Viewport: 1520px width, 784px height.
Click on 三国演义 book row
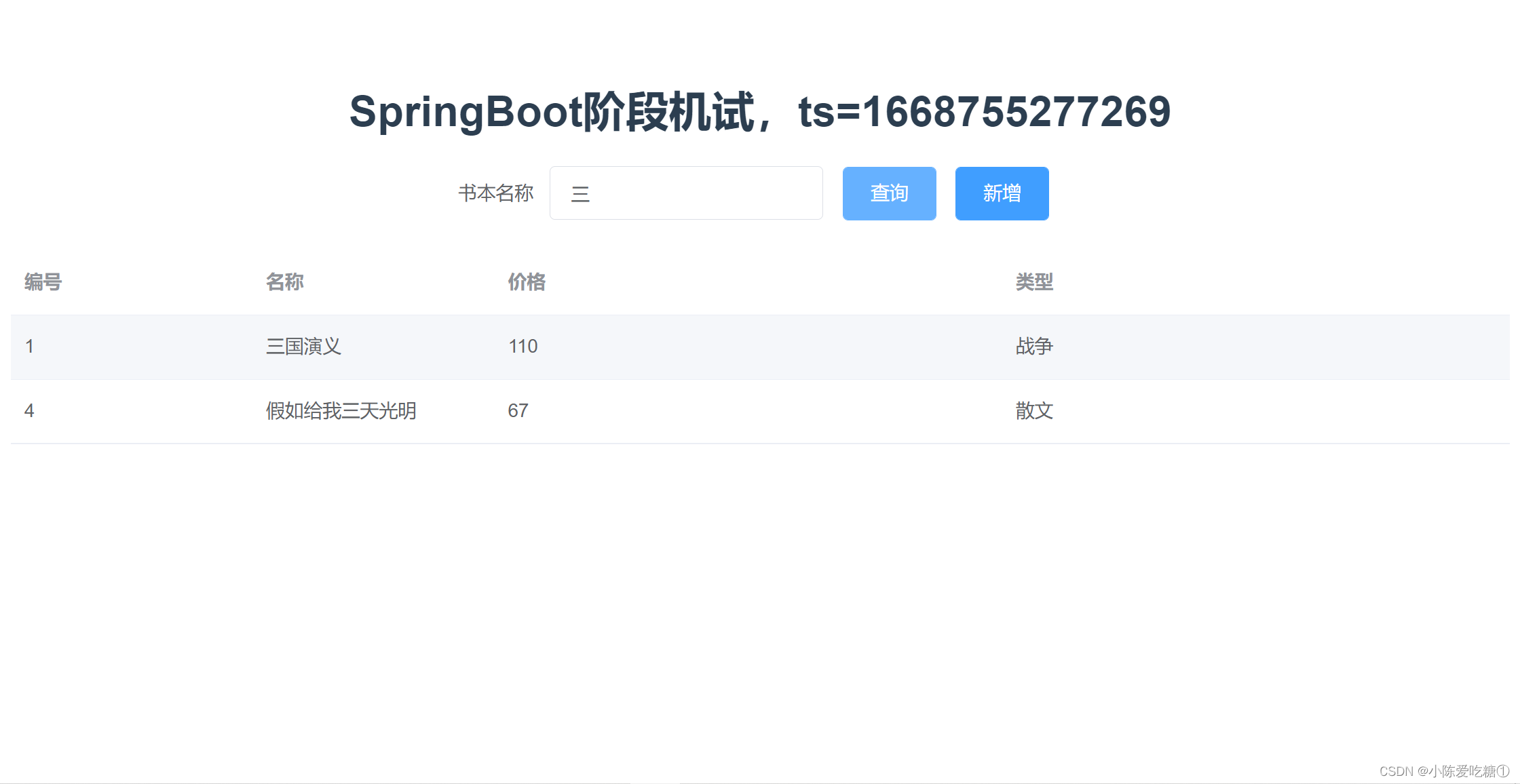(760, 345)
